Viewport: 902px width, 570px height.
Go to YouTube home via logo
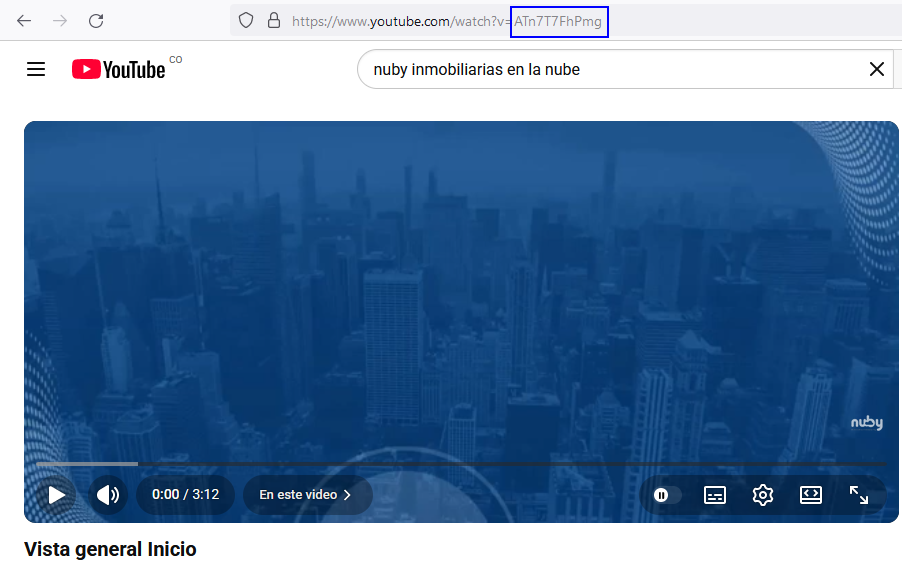tap(119, 69)
